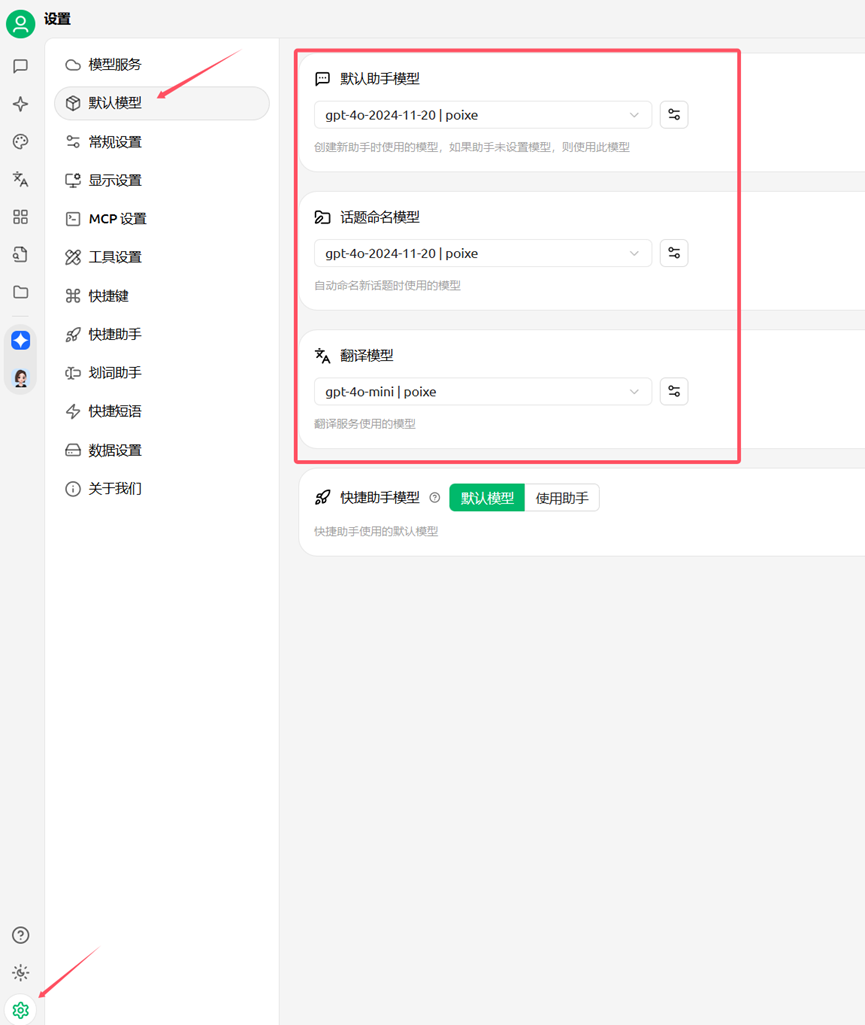The height and width of the screenshot is (1025, 865).
Task: Select 使用助手 option for quick assistant
Action: pos(562,498)
